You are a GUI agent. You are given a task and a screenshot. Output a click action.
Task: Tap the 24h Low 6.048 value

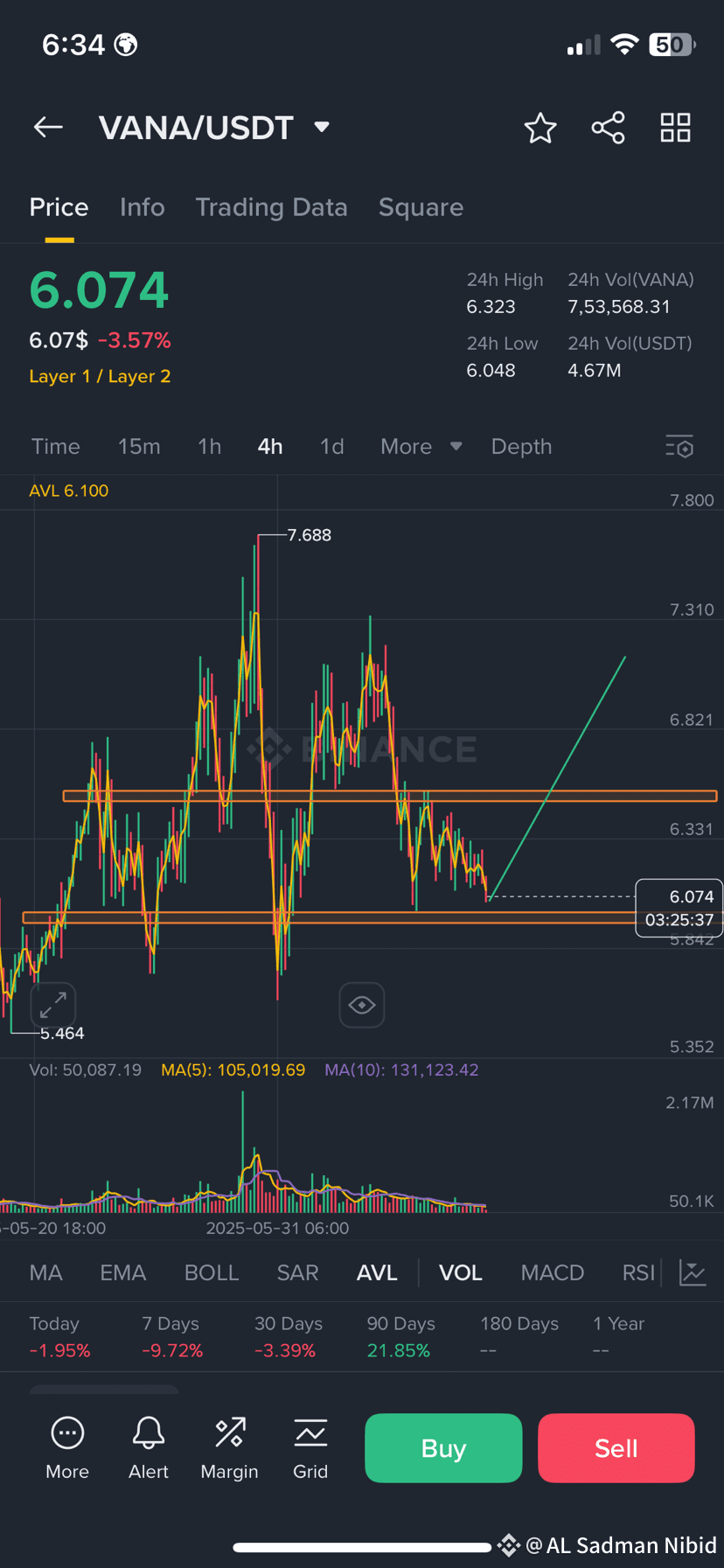tap(491, 371)
